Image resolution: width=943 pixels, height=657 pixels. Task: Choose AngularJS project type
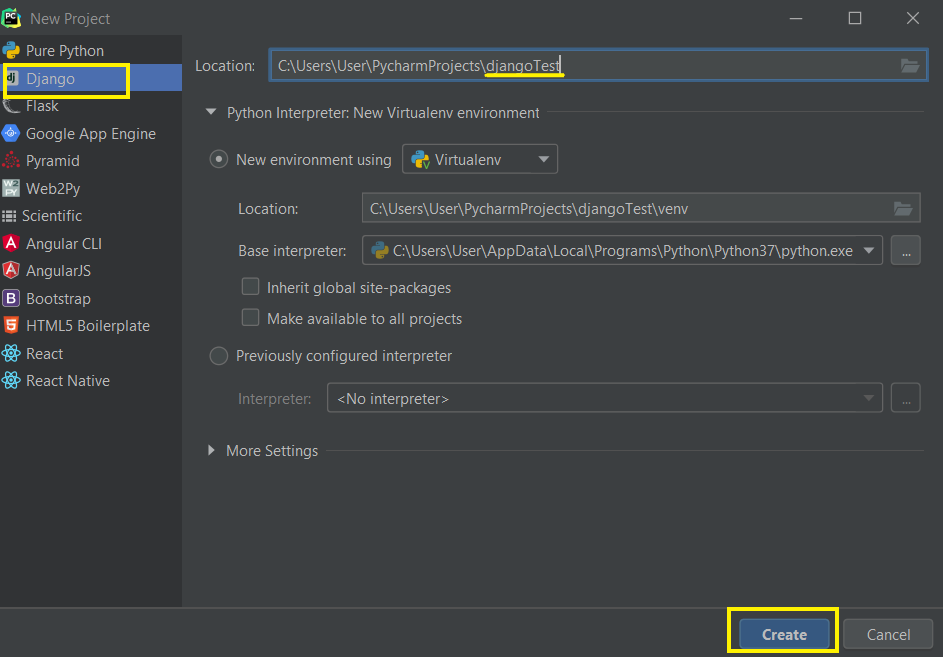[x=58, y=271]
